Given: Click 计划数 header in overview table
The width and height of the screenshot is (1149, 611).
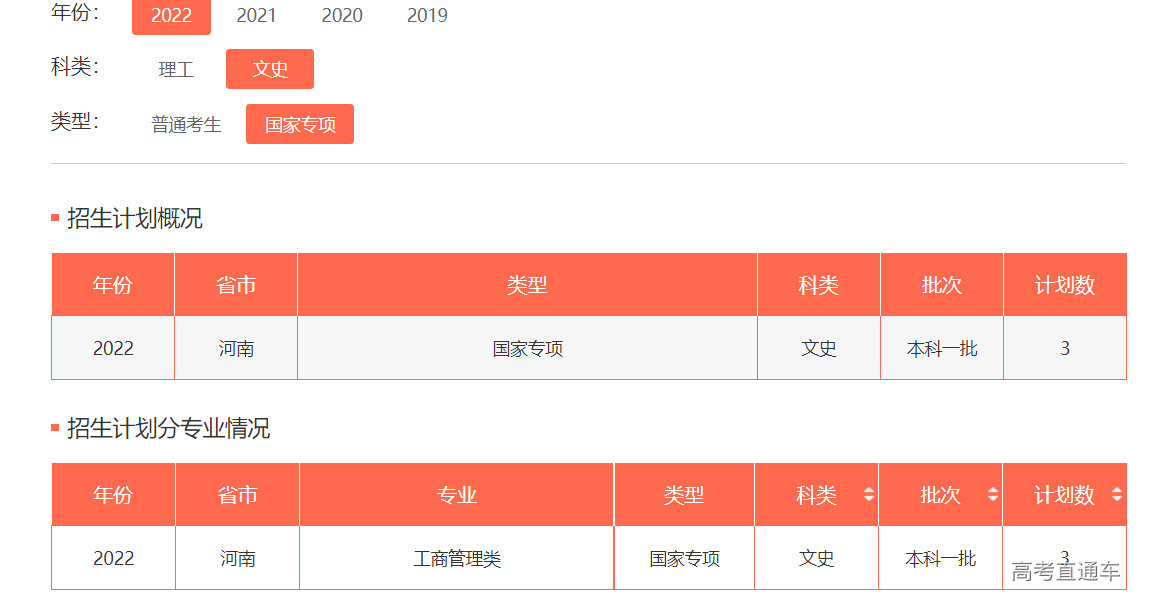Looking at the screenshot, I should 1064,286.
